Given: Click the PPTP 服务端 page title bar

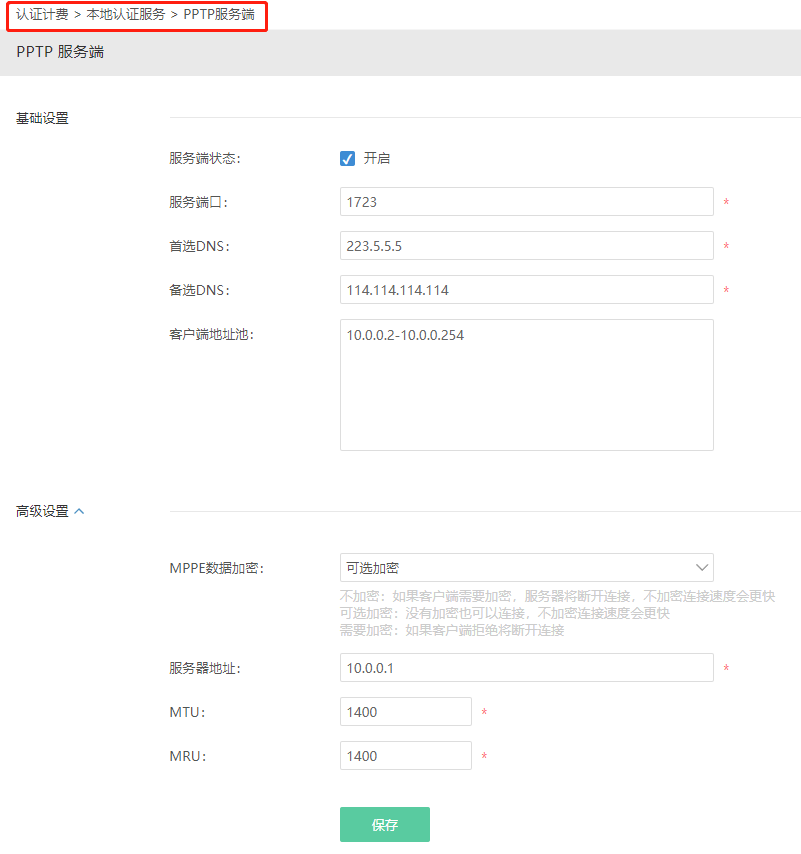Looking at the screenshot, I should coord(60,52).
